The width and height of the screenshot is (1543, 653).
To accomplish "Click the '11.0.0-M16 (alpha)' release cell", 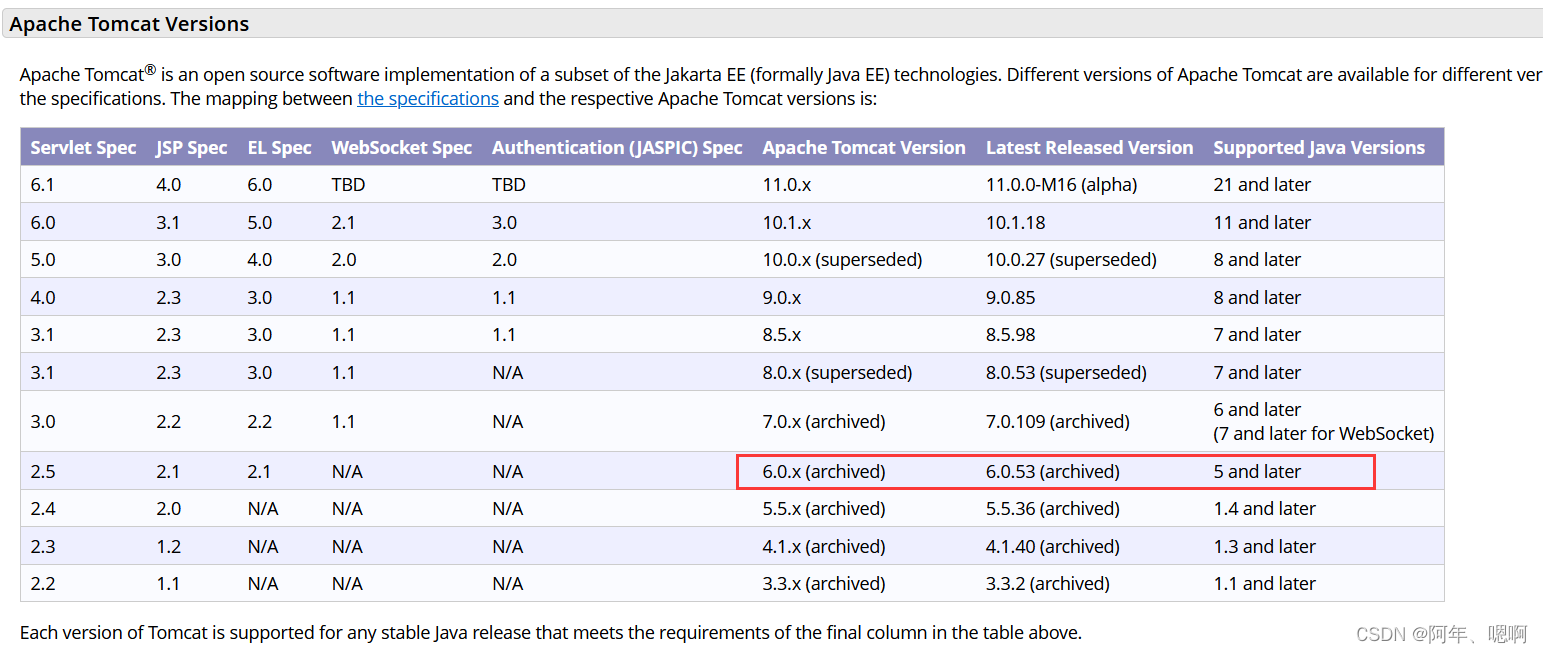I will tap(1061, 185).
